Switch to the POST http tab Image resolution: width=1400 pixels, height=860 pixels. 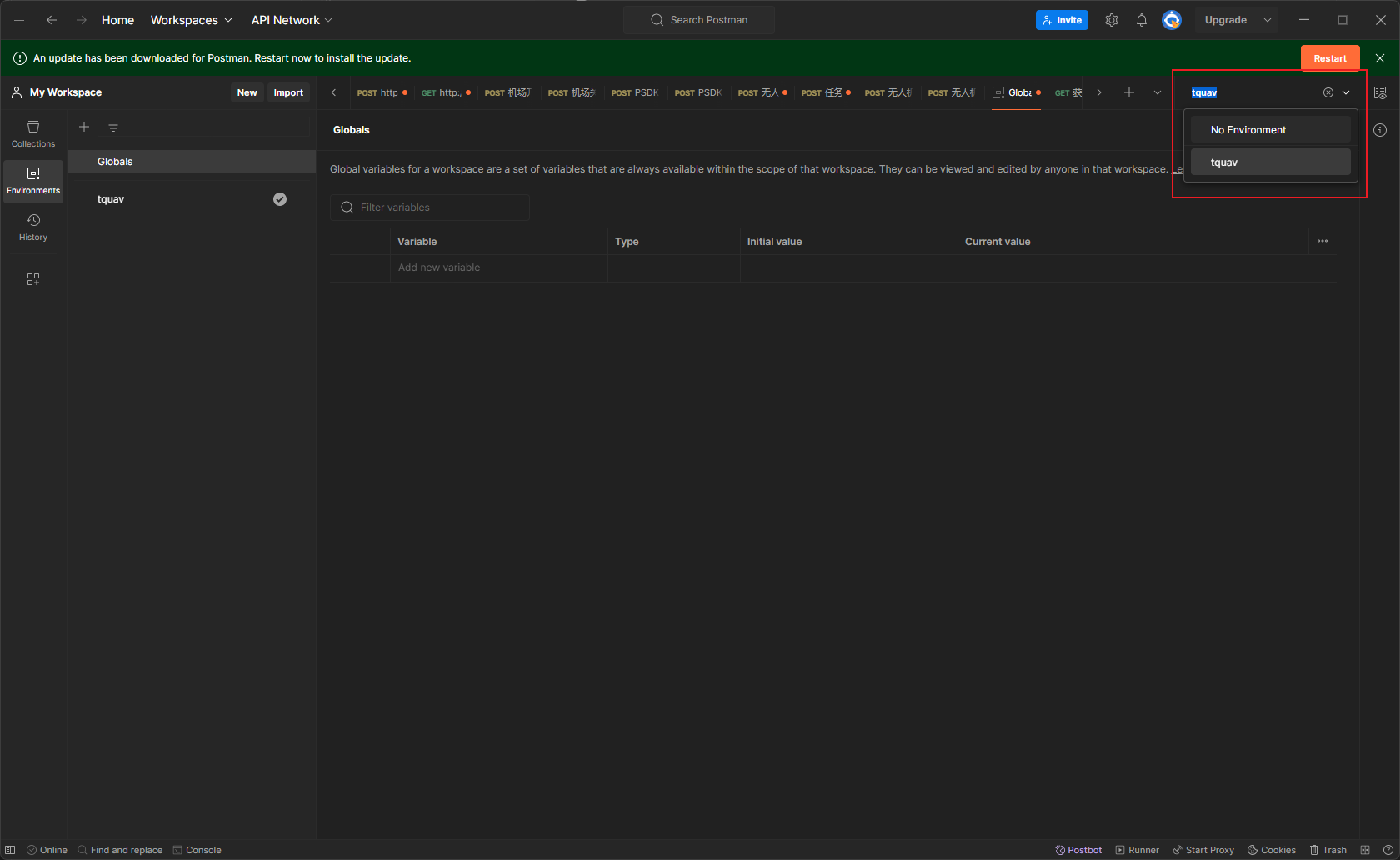[x=382, y=92]
